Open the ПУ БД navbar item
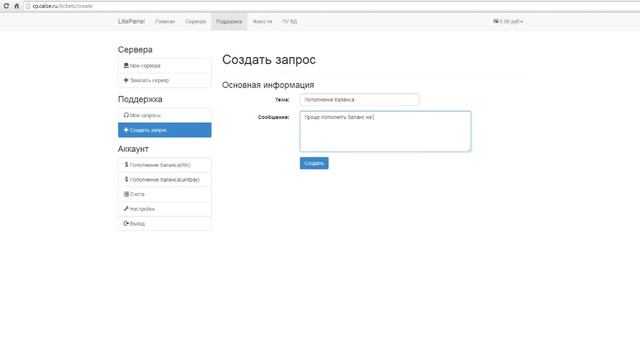 289,22
